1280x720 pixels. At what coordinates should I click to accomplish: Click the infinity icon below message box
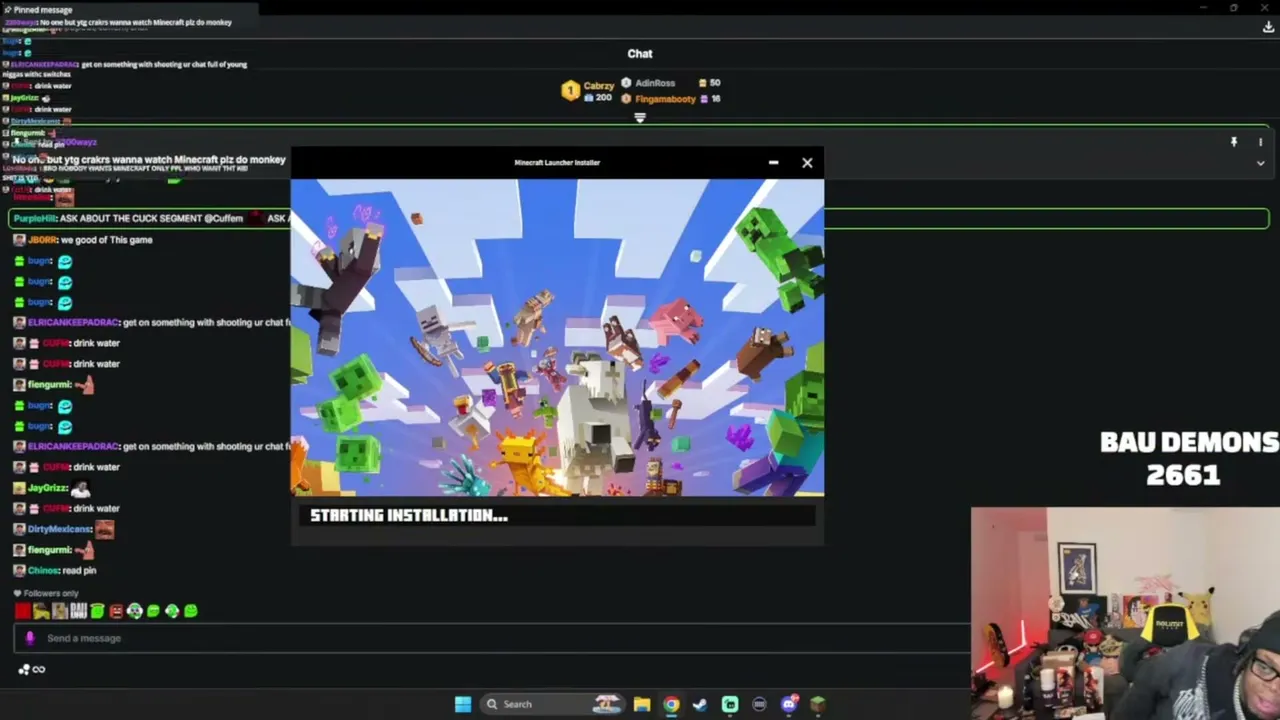[x=39, y=669]
